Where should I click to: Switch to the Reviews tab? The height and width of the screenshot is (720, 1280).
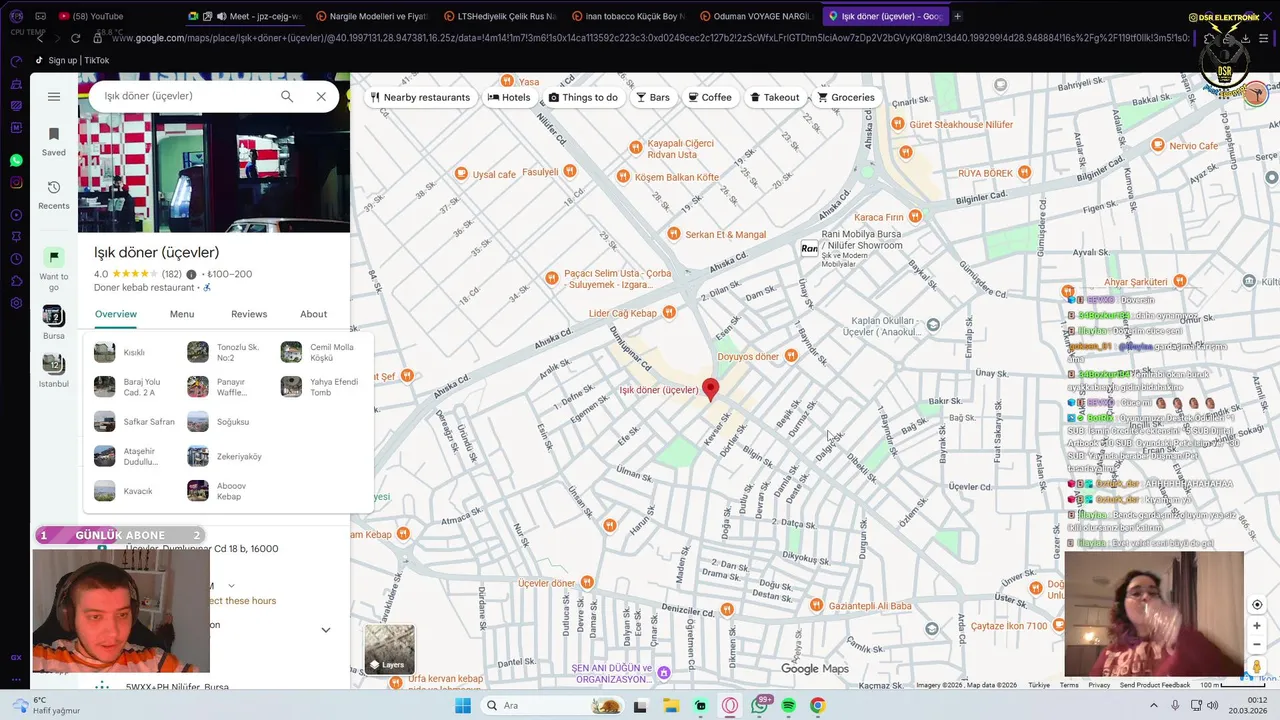pos(249,314)
